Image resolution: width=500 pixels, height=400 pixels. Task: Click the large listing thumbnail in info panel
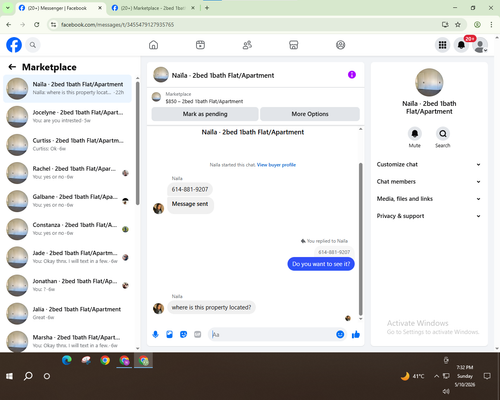[429, 82]
